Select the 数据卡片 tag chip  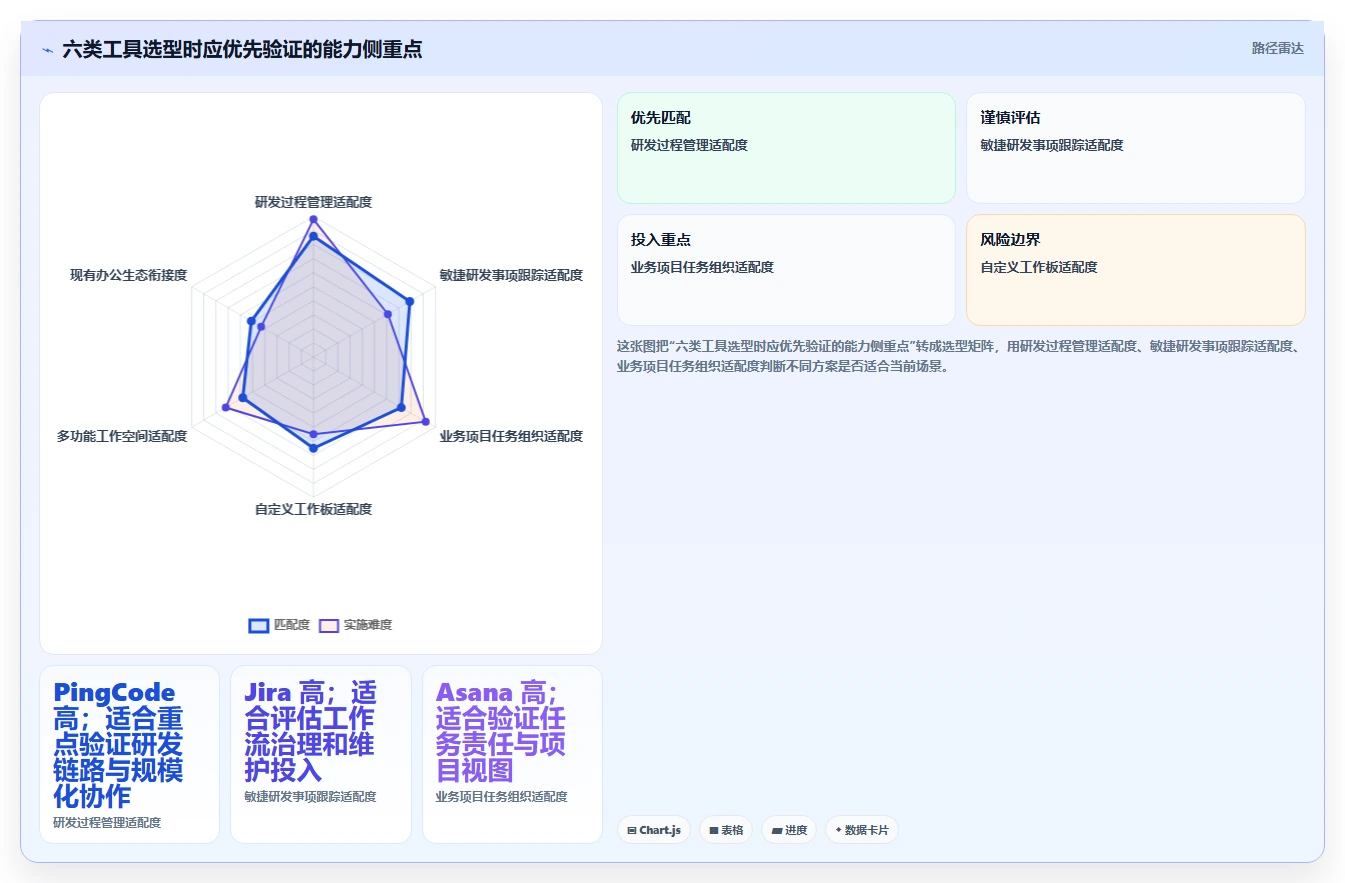[861, 830]
